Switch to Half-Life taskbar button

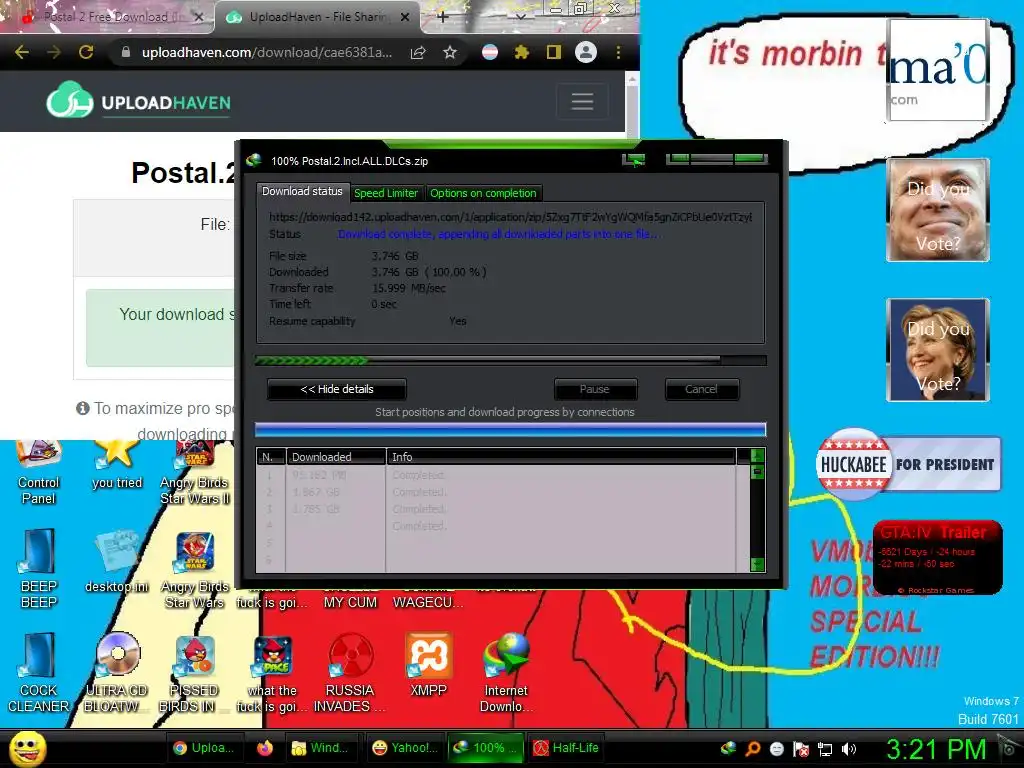[567, 748]
